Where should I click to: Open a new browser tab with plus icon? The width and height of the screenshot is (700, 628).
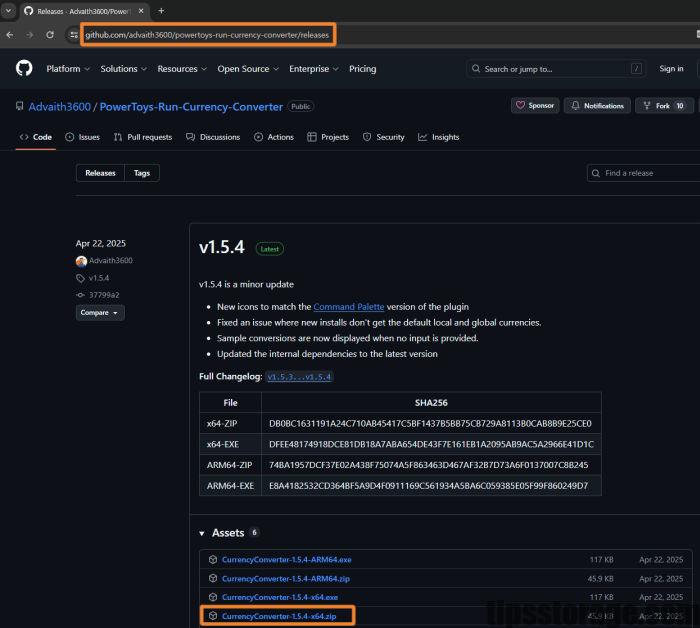click(x=161, y=10)
